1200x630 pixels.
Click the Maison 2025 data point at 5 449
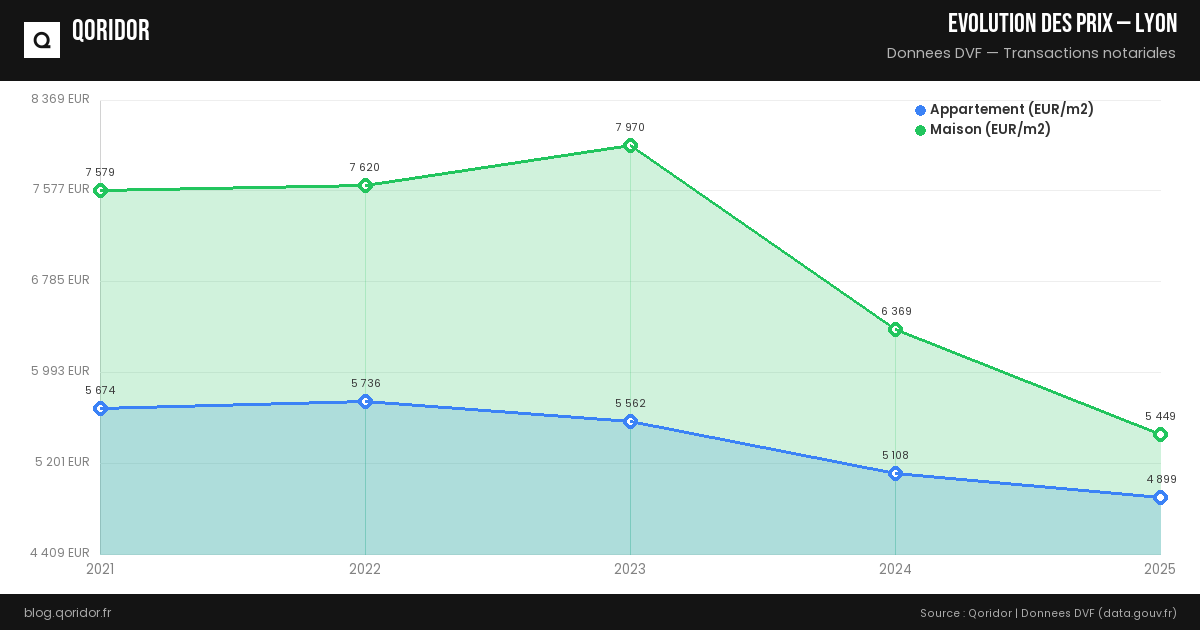tap(1160, 434)
